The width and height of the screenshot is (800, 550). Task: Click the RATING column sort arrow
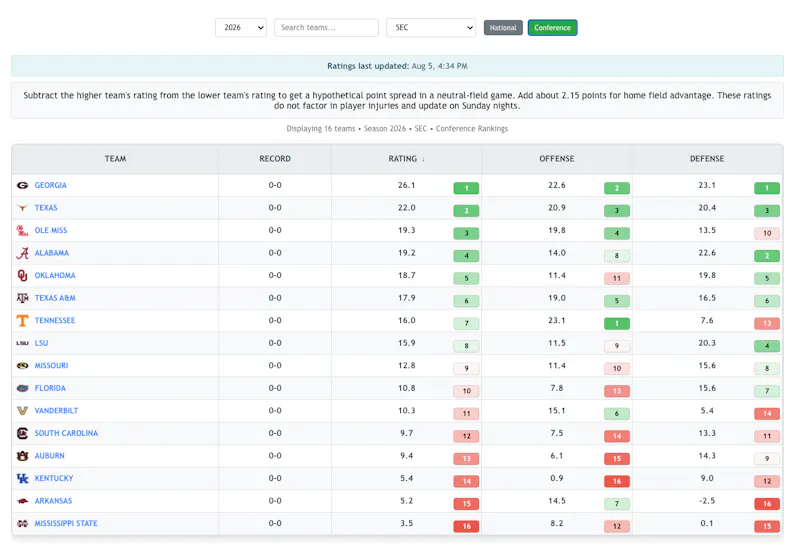click(x=423, y=159)
